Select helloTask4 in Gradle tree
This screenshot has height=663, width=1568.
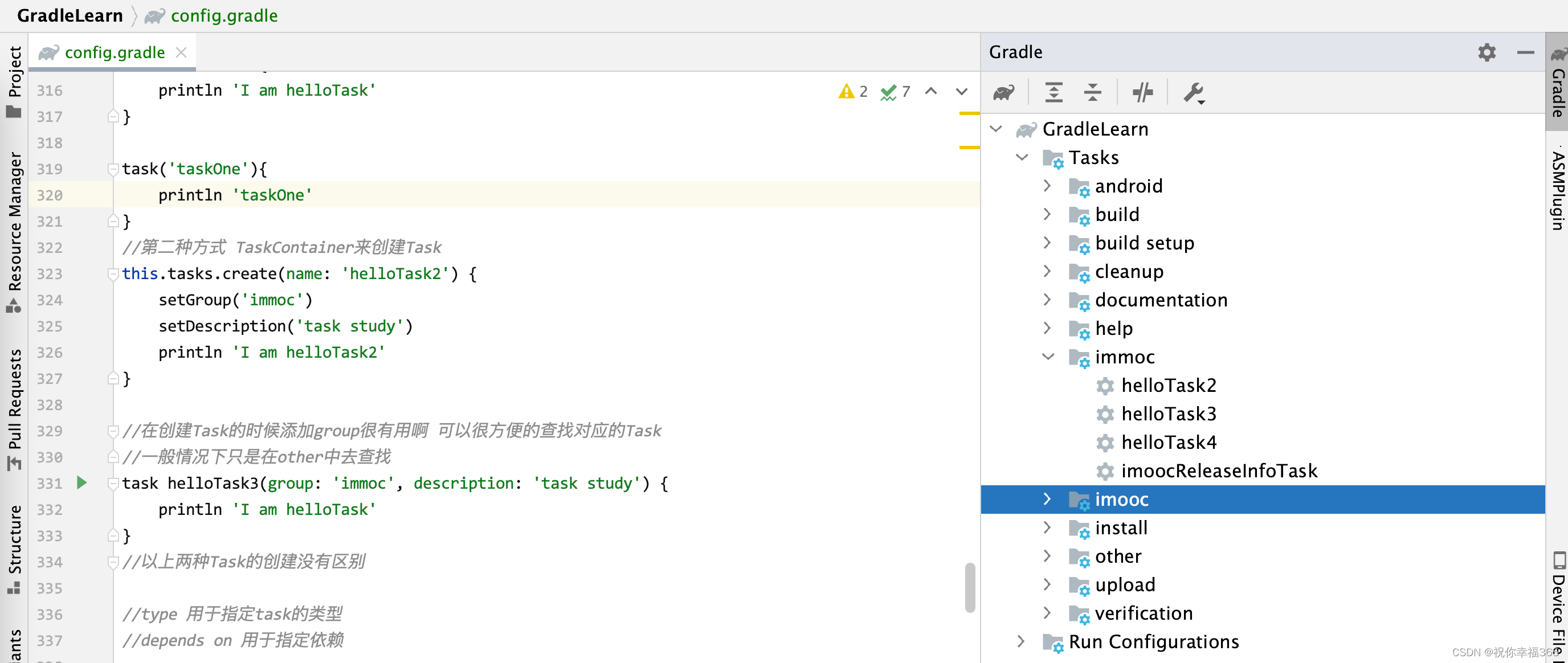click(x=1168, y=442)
